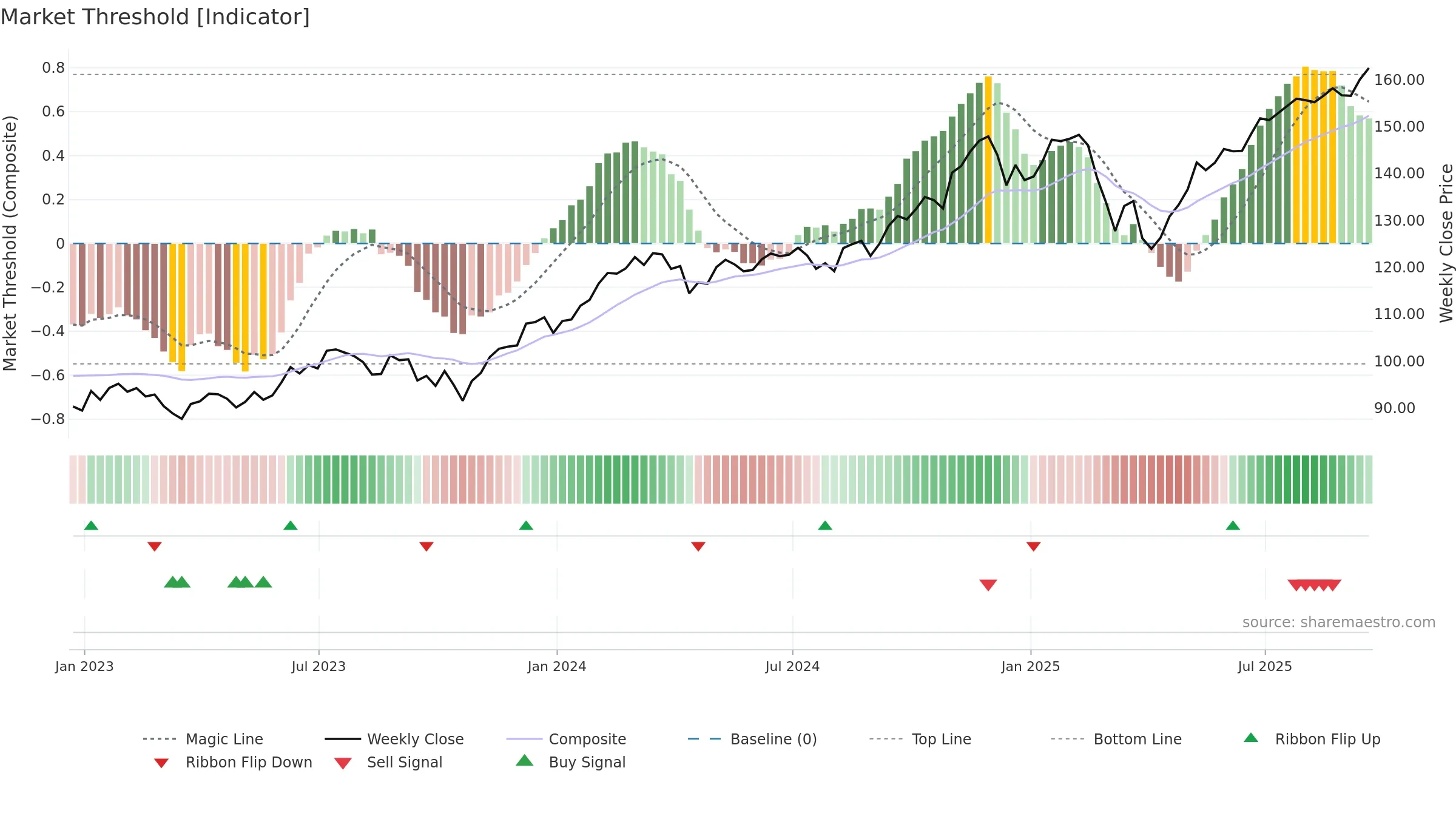The width and height of the screenshot is (1456, 819).
Task: Click the ribbon flip down marker in early 2023
Action: (155, 547)
